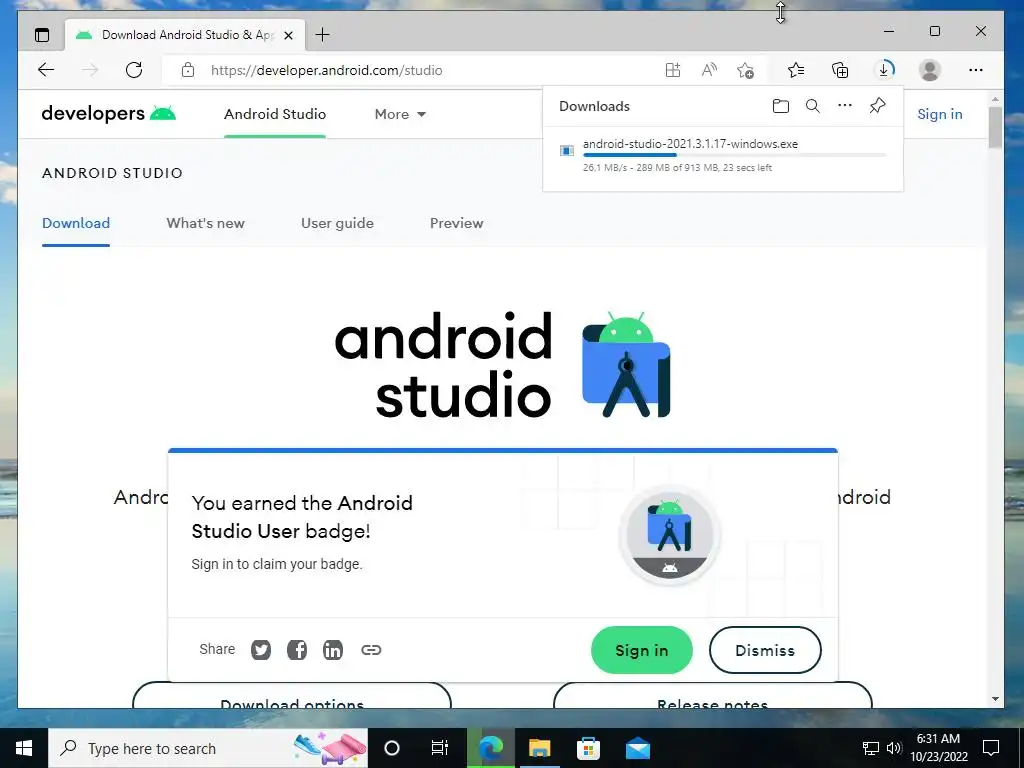Click the Sign in link in the header

point(939,114)
